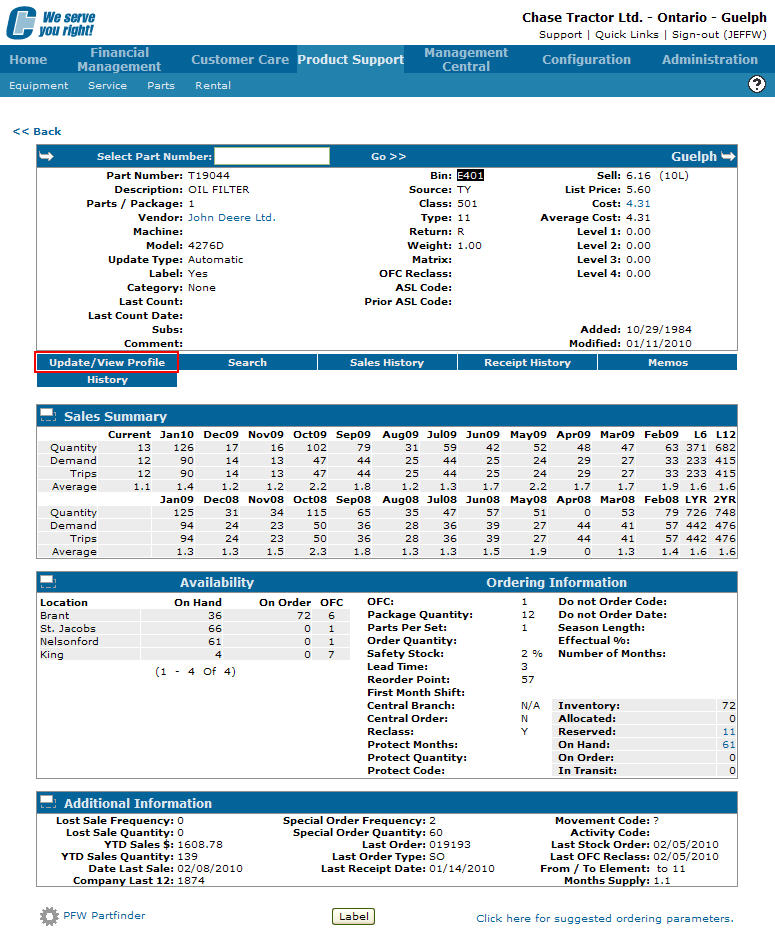The height and width of the screenshot is (931, 775).
Task: Click the History button
Action: click(107, 379)
